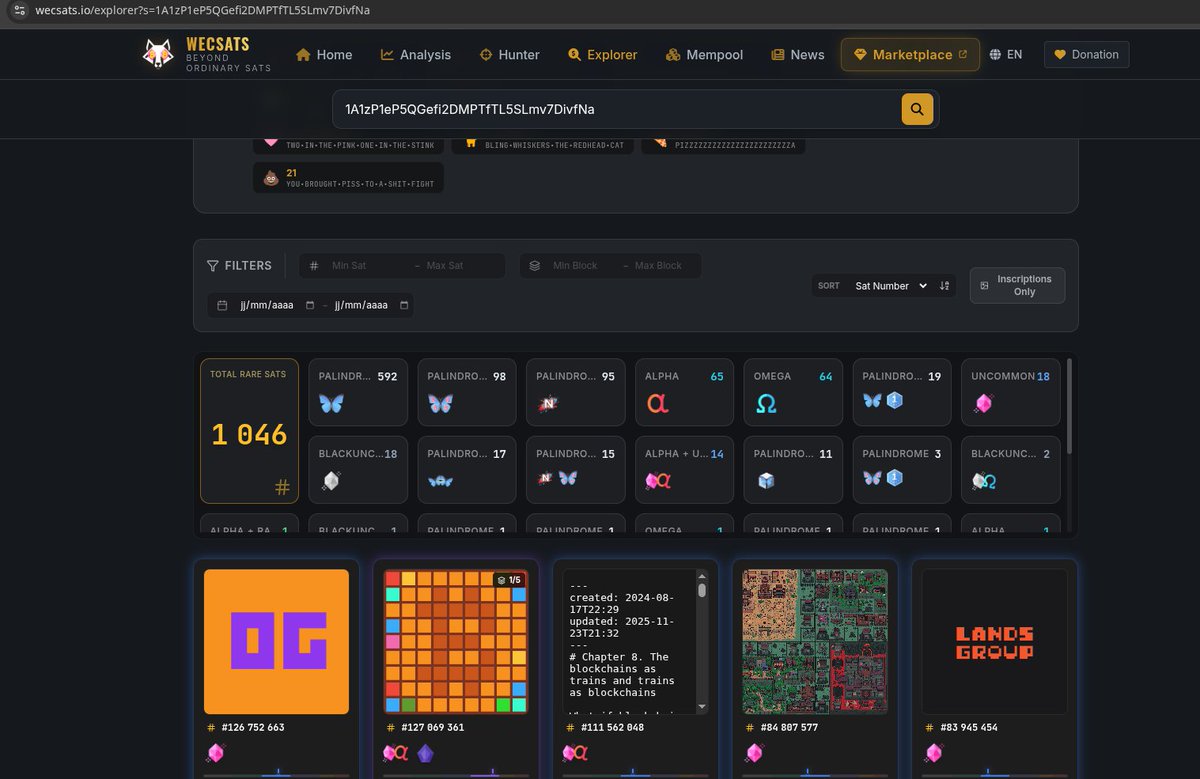Screen dimensions: 1200x779
Task: Click the browser site info icon
Action: [x=20, y=10]
